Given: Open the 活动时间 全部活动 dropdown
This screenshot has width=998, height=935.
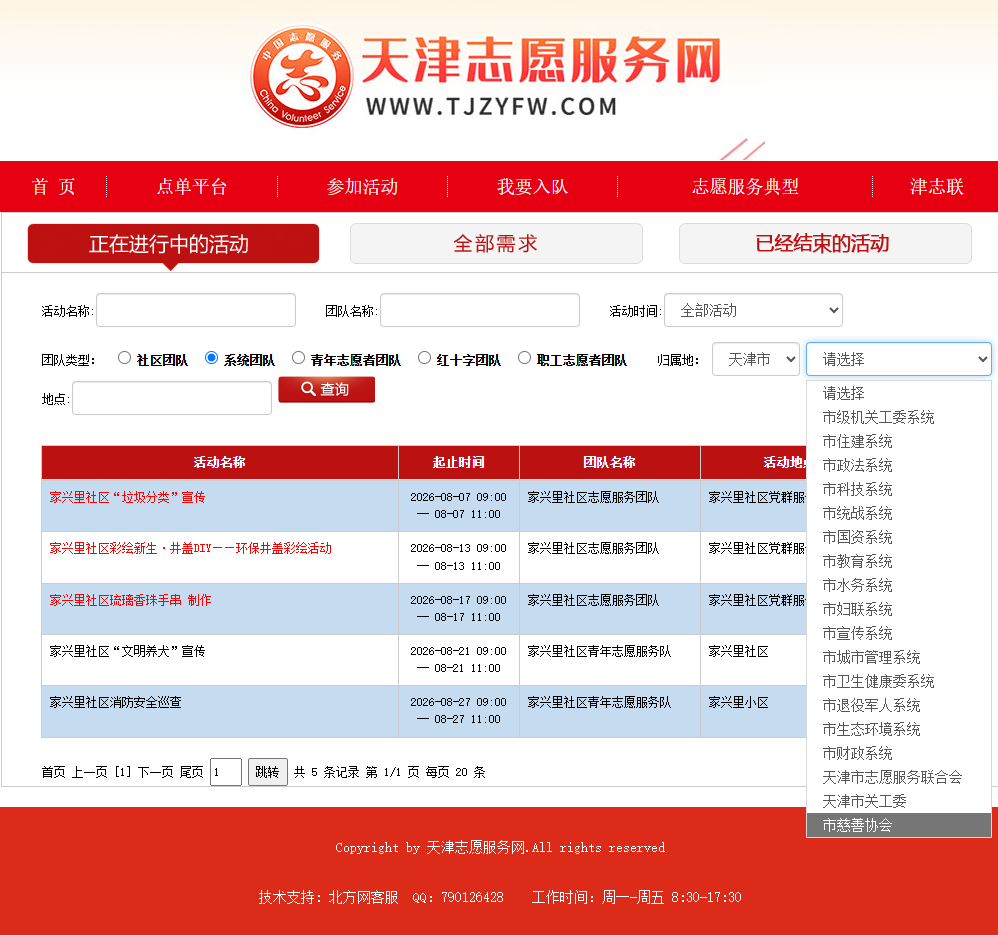Looking at the screenshot, I should click(753, 310).
